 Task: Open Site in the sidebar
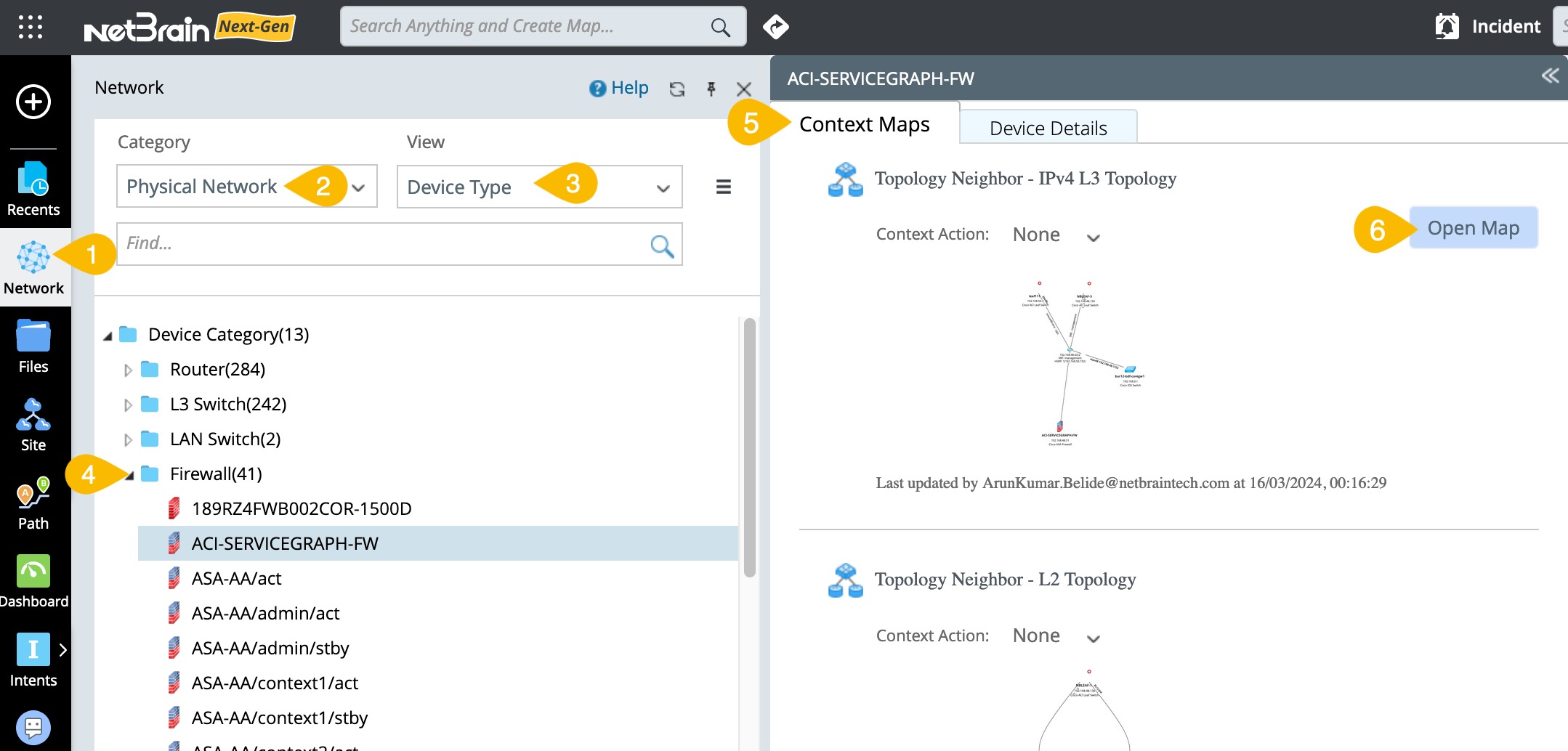click(x=33, y=425)
